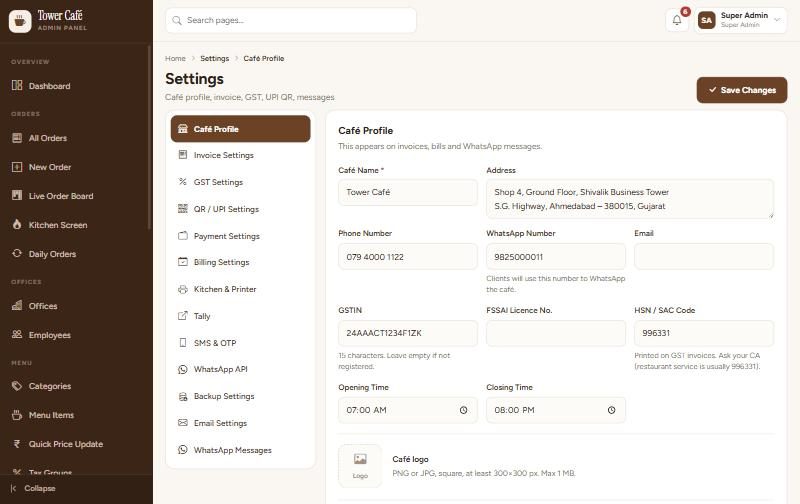This screenshot has width=800, height=504.
Task: Click the Opening Time clock icon
Action: pos(463,410)
